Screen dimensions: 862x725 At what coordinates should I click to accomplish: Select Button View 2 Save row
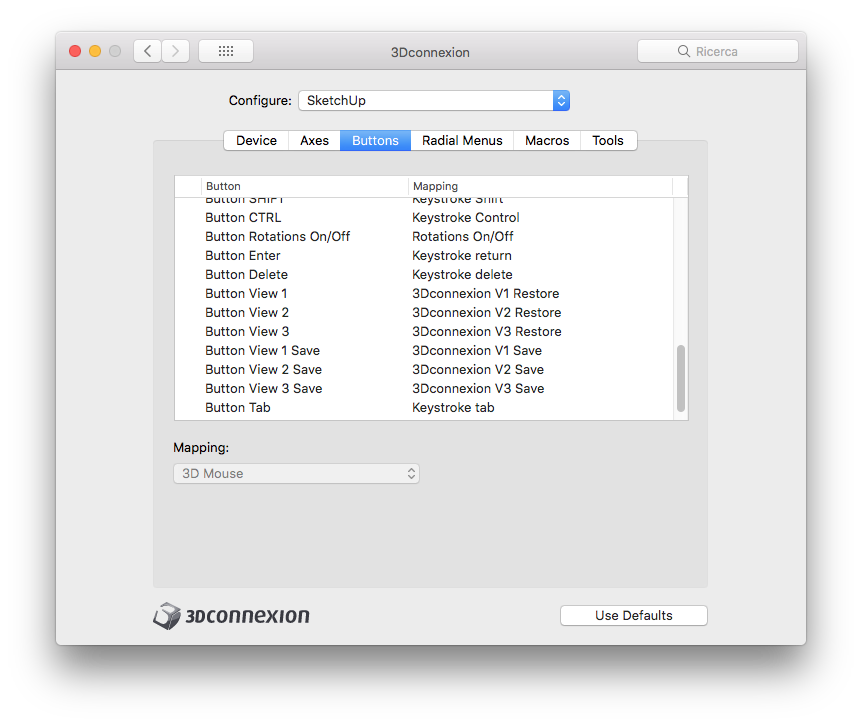[x=424, y=370]
